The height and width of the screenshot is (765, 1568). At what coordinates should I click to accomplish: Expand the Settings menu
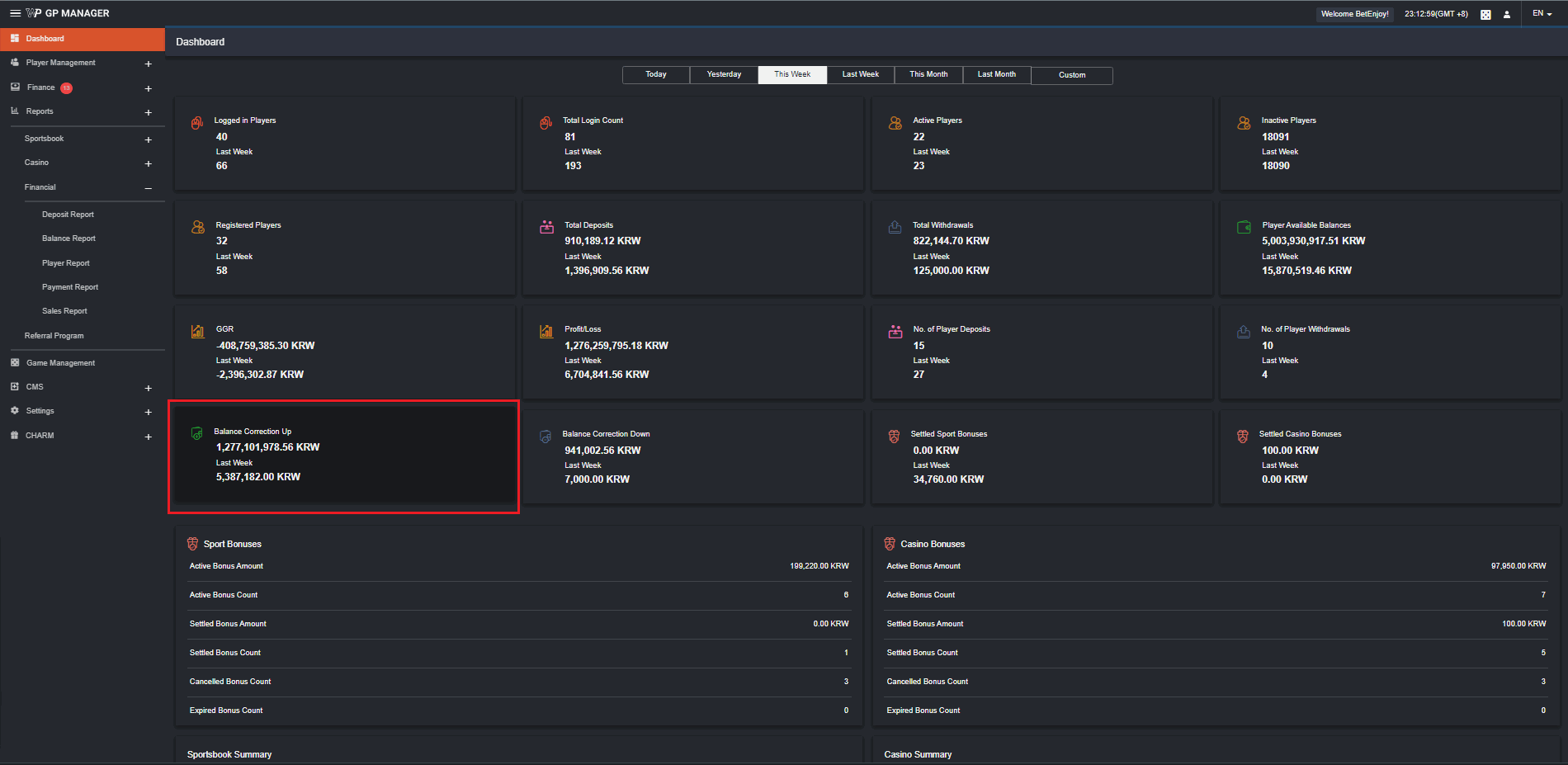tap(149, 413)
